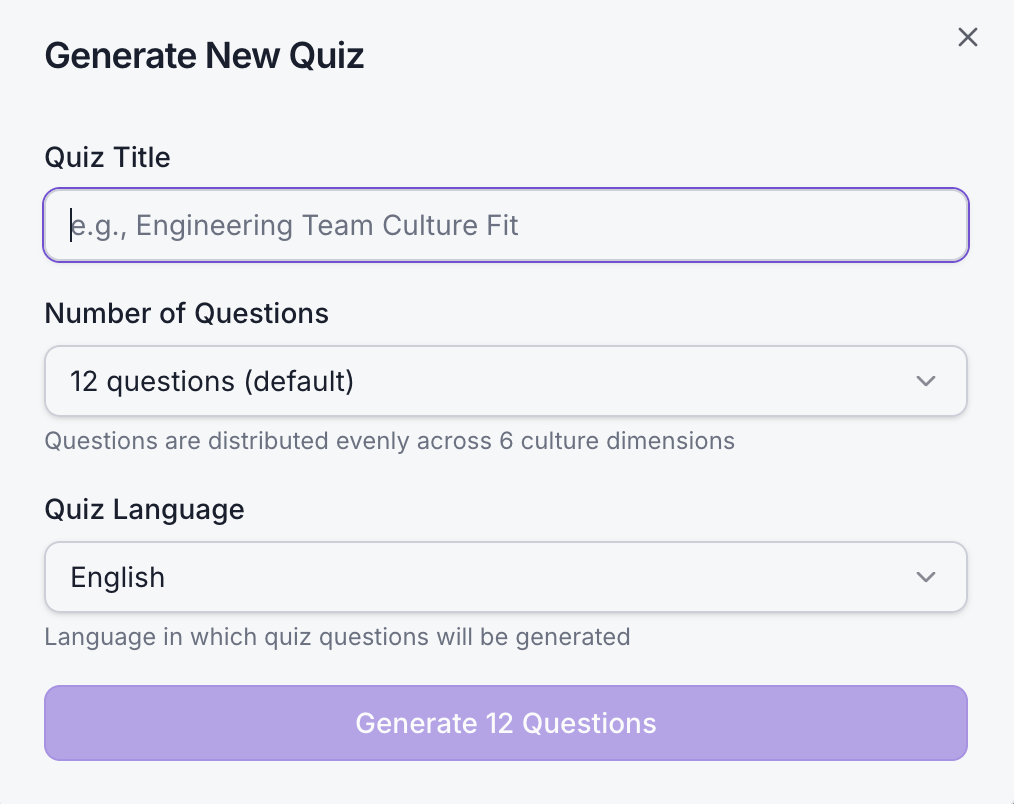
Task: Click the Number of Questions heading
Action: 186,313
